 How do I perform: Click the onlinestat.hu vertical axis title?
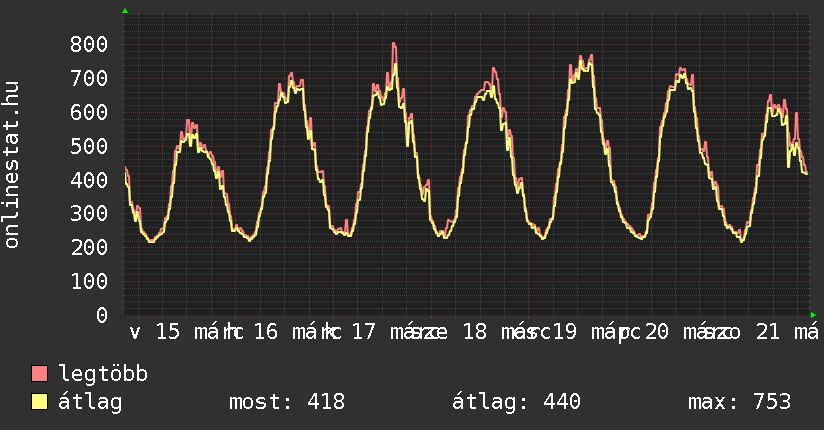coord(13,165)
